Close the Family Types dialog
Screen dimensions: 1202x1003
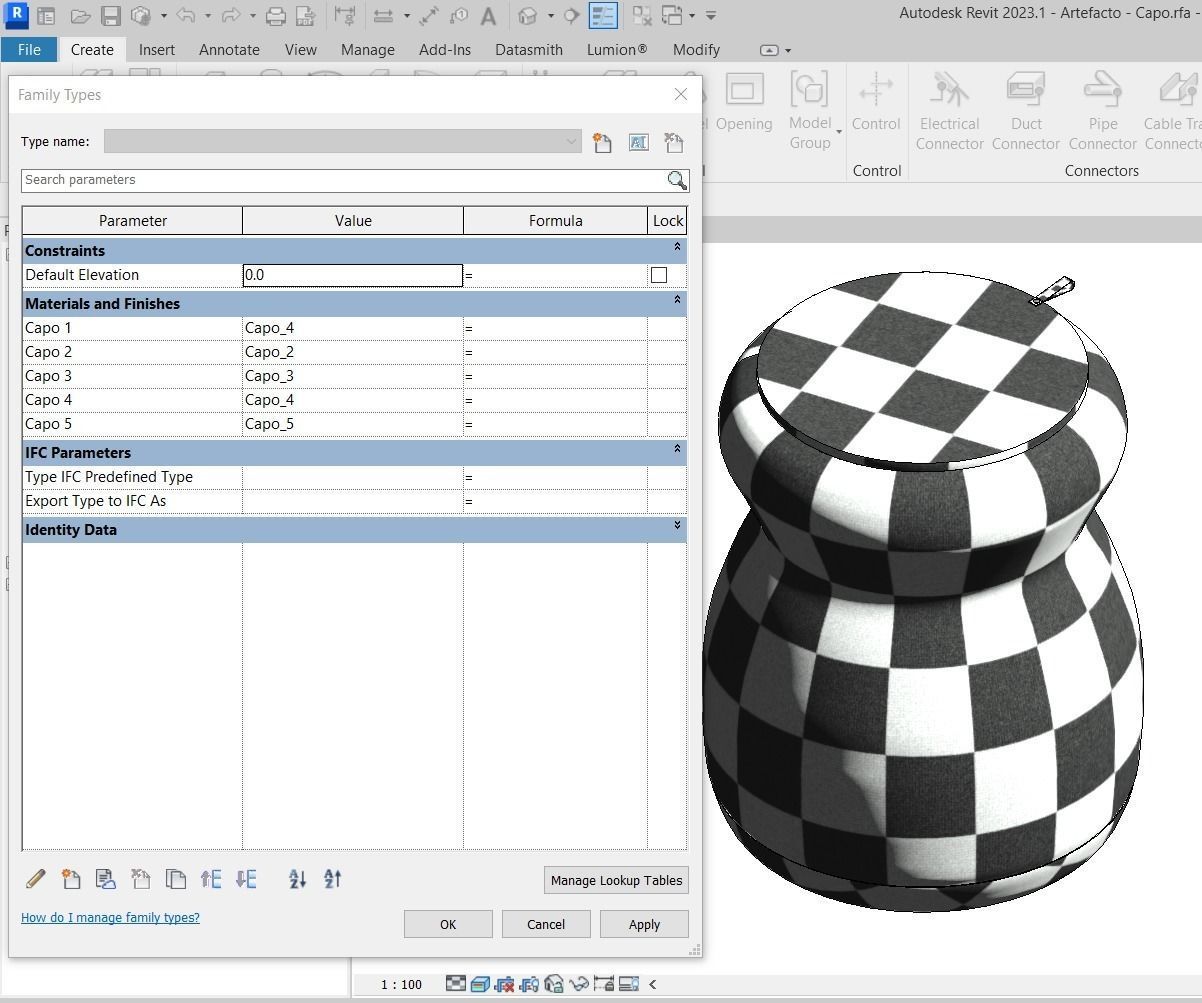click(x=681, y=94)
